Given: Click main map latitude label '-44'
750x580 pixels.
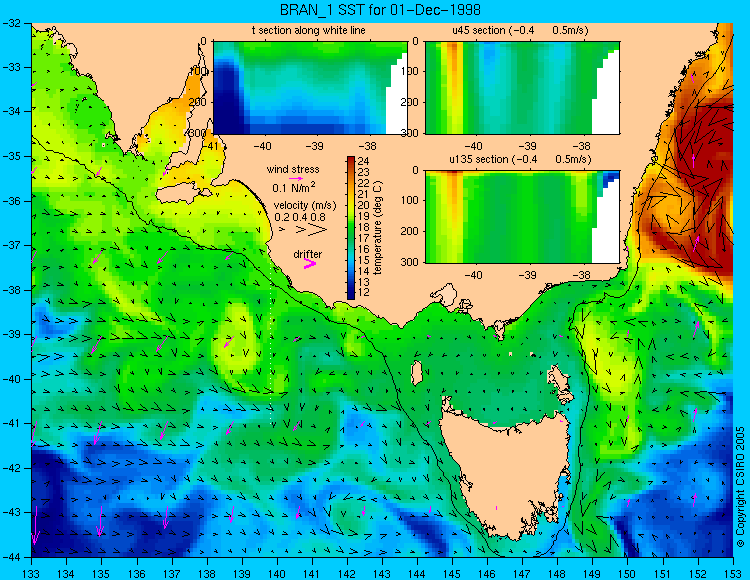Looking at the screenshot, I should 12,557.
